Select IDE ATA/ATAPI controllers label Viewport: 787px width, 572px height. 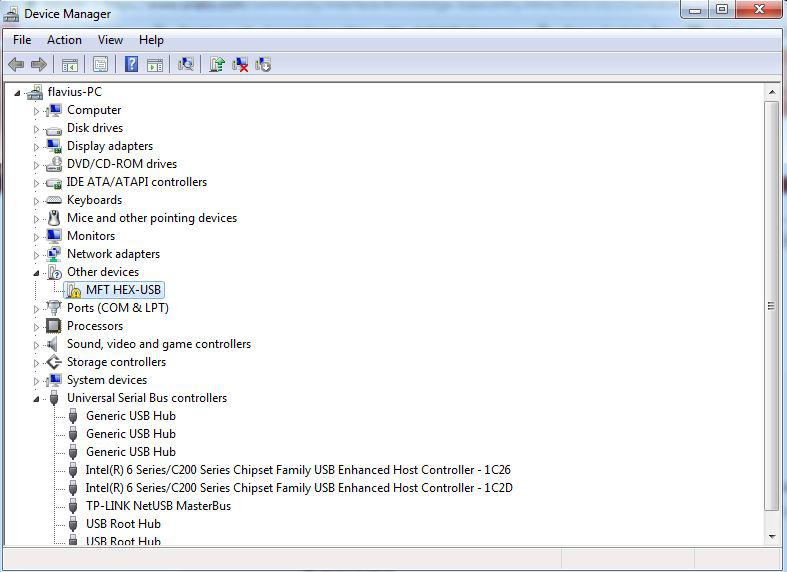coord(137,182)
